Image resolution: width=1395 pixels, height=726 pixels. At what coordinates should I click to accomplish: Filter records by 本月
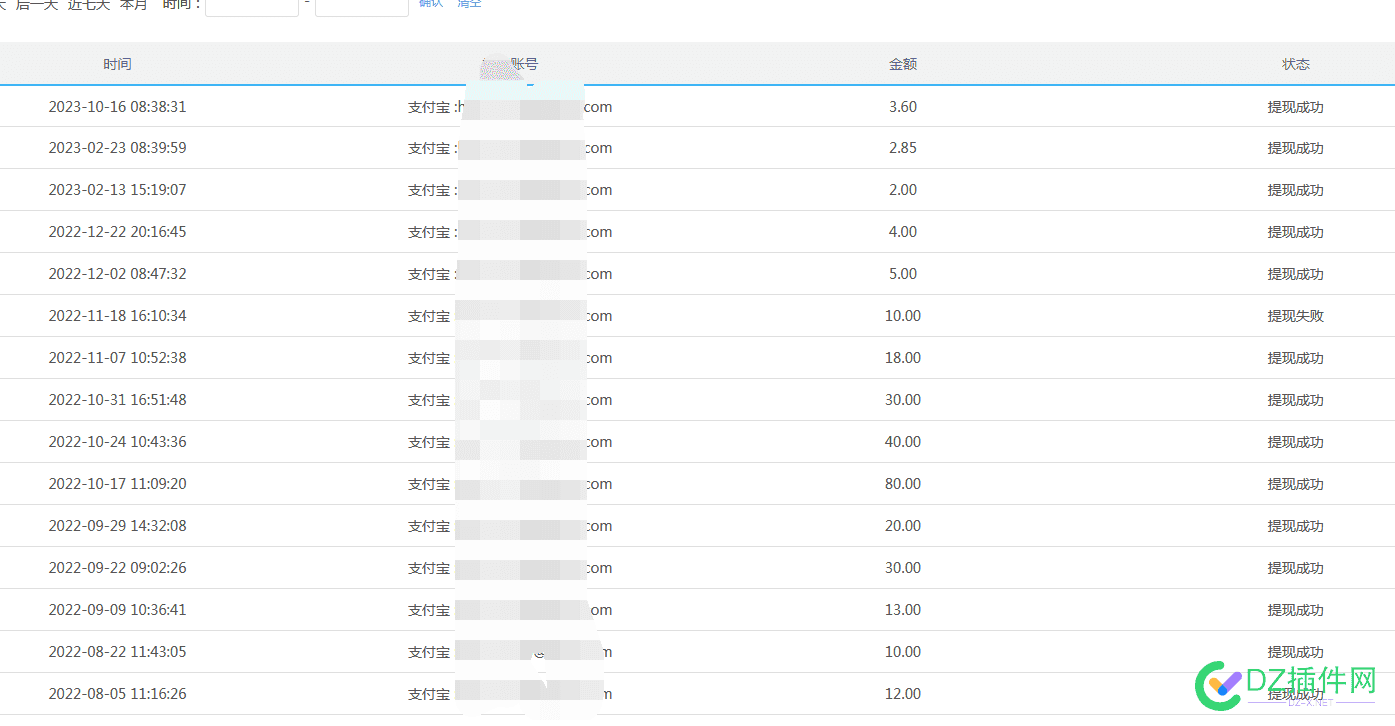133,4
